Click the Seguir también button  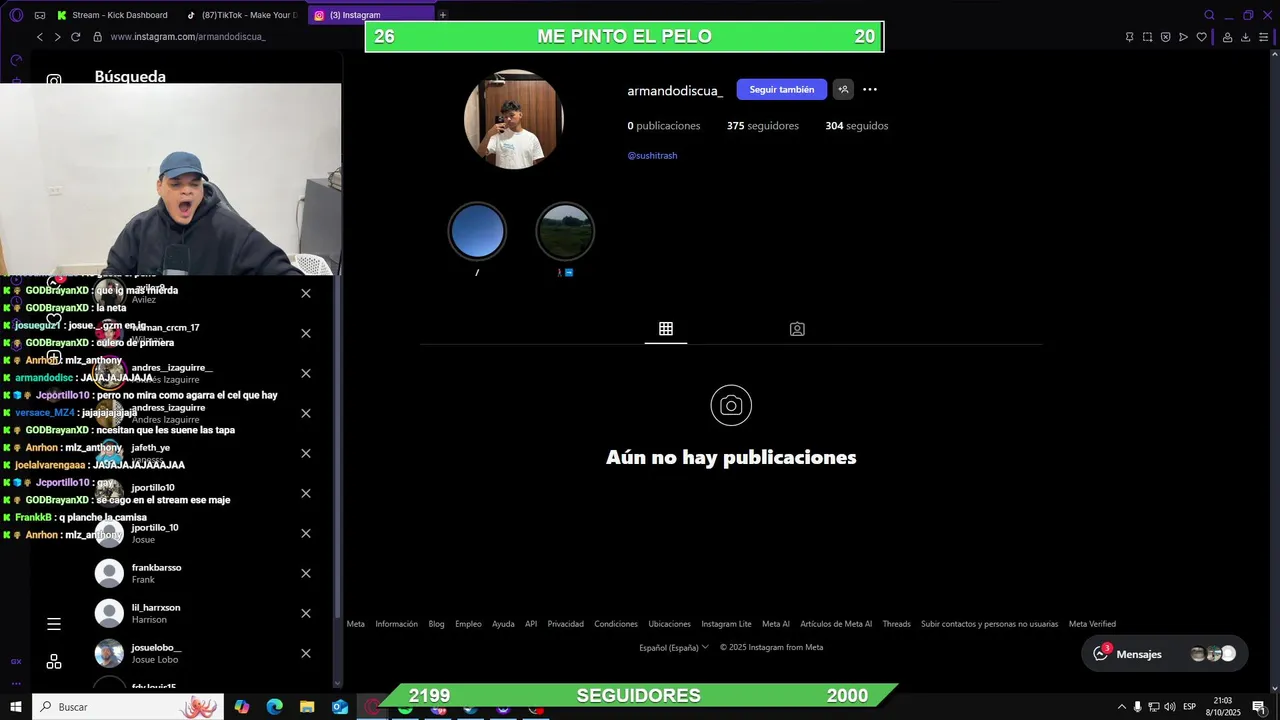pos(782,89)
